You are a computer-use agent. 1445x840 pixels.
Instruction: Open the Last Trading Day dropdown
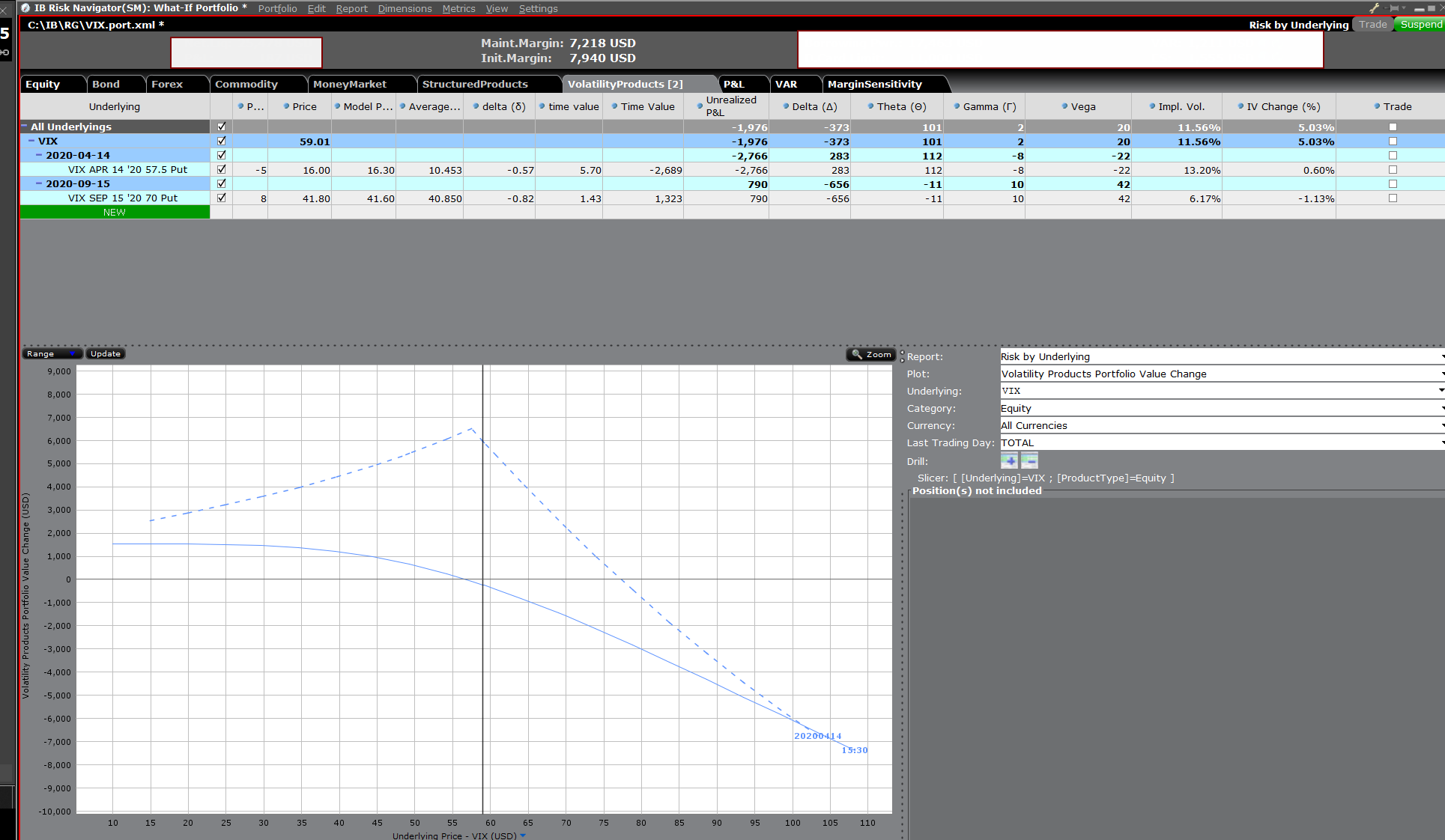(1439, 442)
